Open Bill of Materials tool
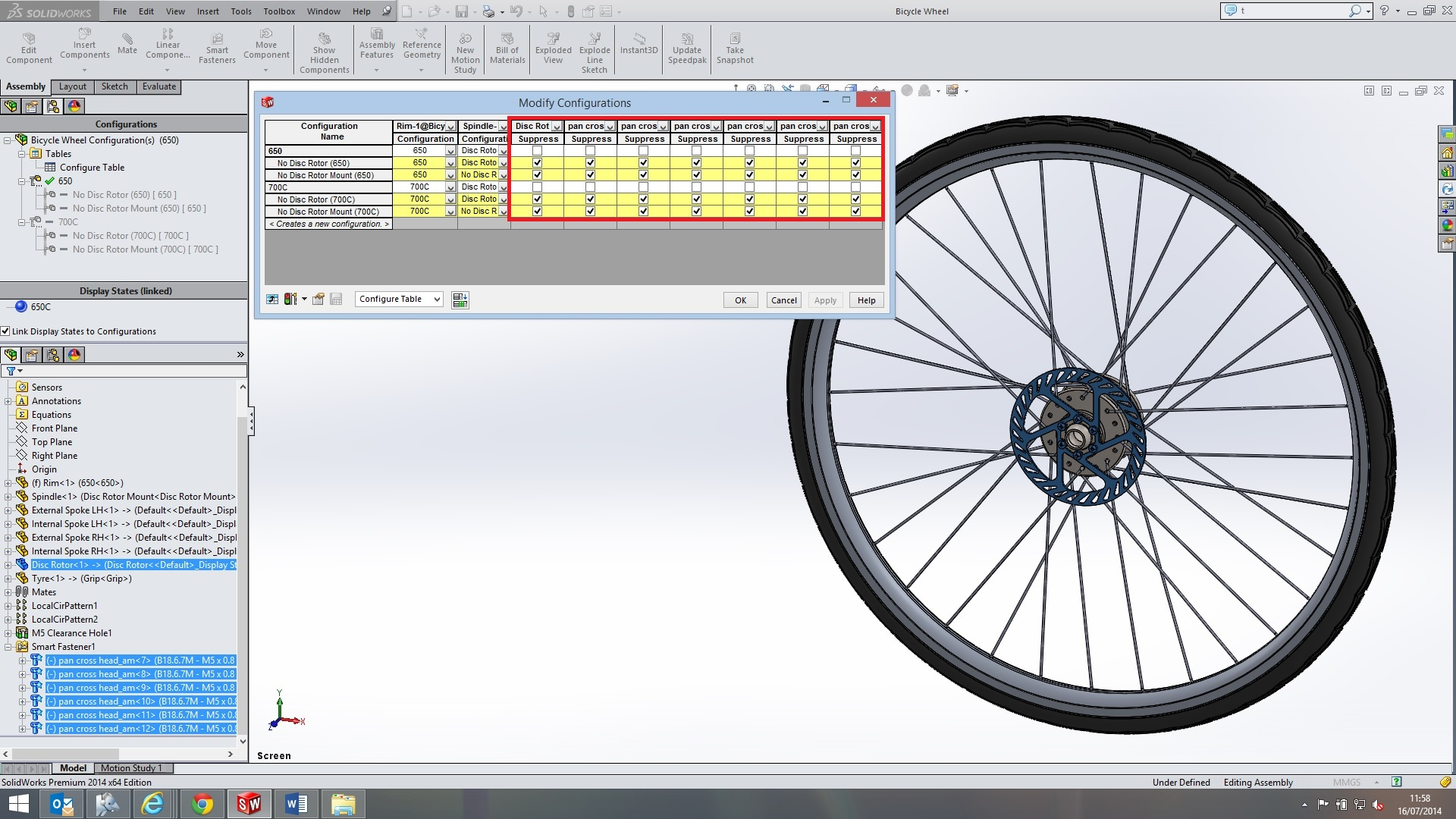The width and height of the screenshot is (1456, 819). [x=507, y=49]
